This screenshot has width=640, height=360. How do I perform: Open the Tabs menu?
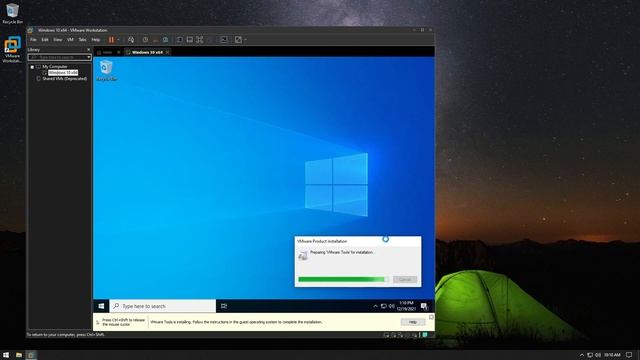pyautogui.click(x=82, y=40)
